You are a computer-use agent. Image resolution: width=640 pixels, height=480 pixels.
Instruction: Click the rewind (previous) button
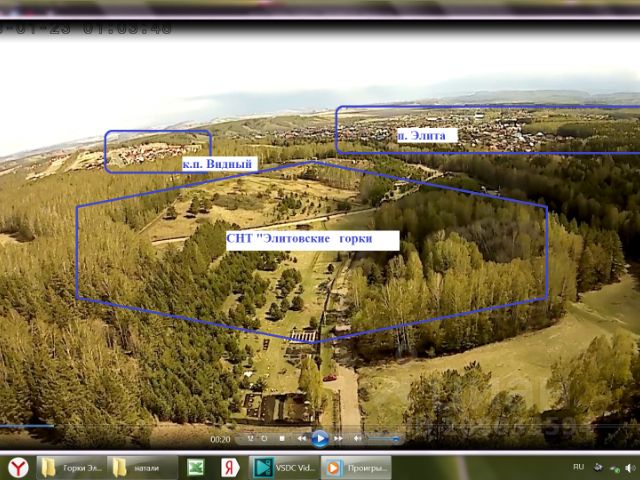click(x=302, y=438)
